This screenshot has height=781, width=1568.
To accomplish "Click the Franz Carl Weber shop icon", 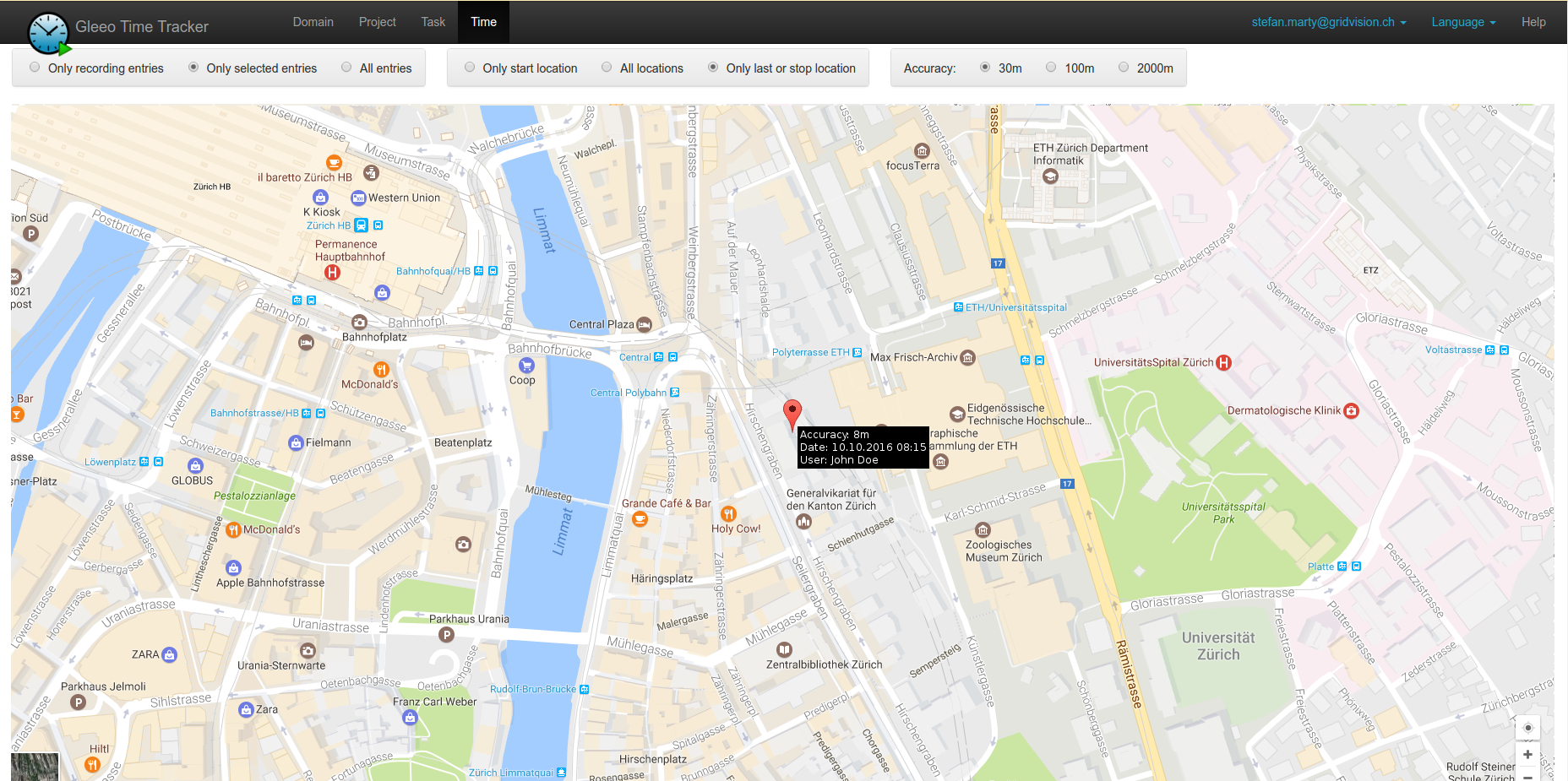I will click(x=410, y=717).
